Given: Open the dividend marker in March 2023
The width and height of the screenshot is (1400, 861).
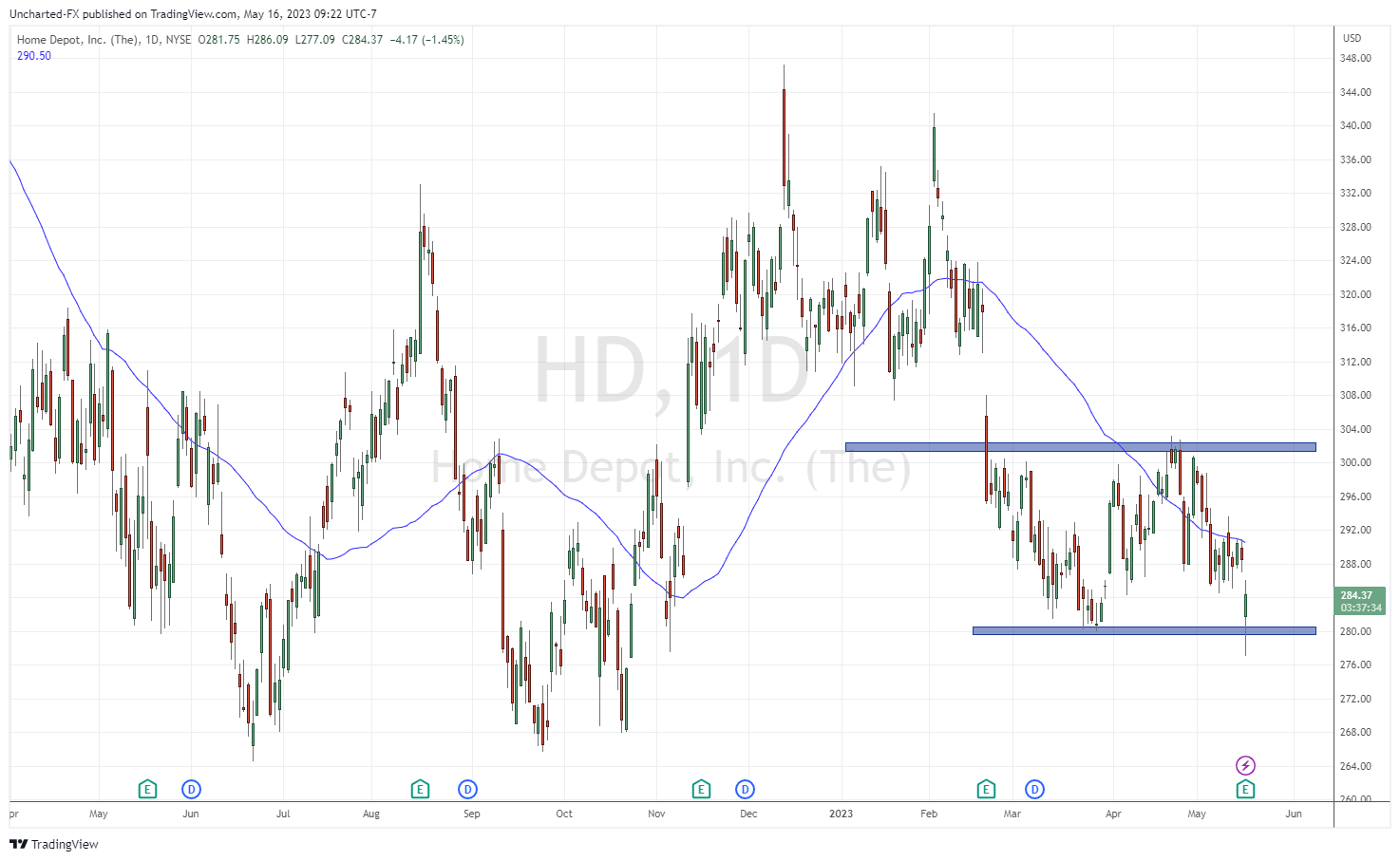Looking at the screenshot, I should tap(1035, 789).
